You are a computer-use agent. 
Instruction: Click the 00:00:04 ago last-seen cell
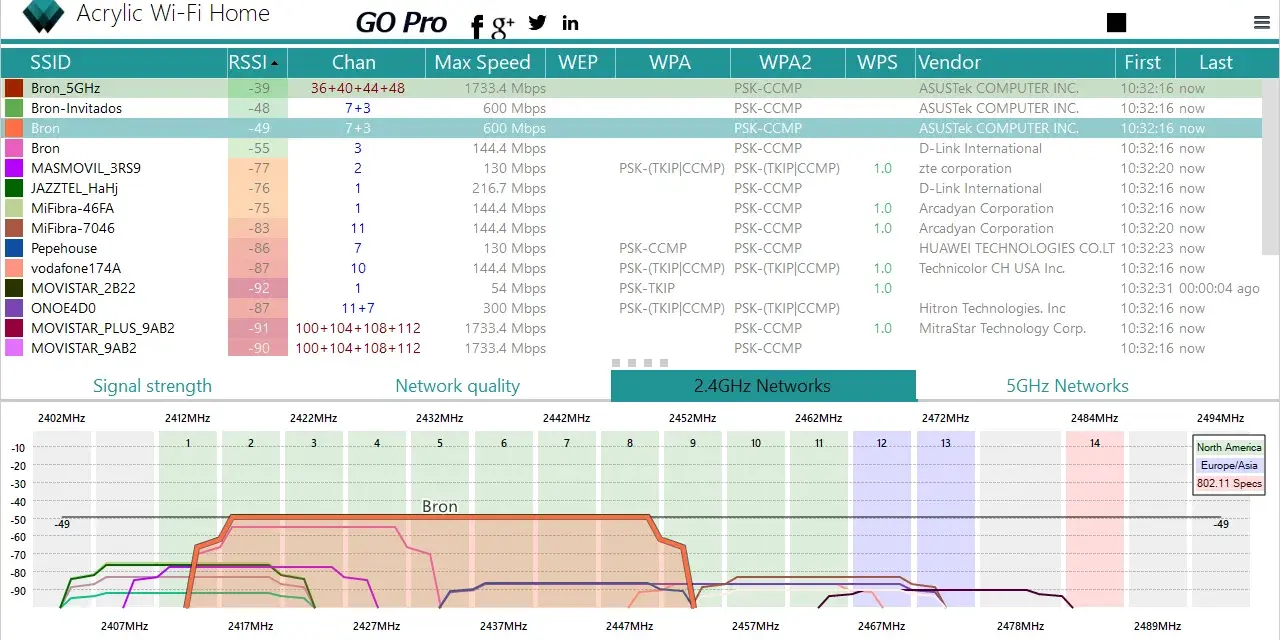tap(1219, 288)
